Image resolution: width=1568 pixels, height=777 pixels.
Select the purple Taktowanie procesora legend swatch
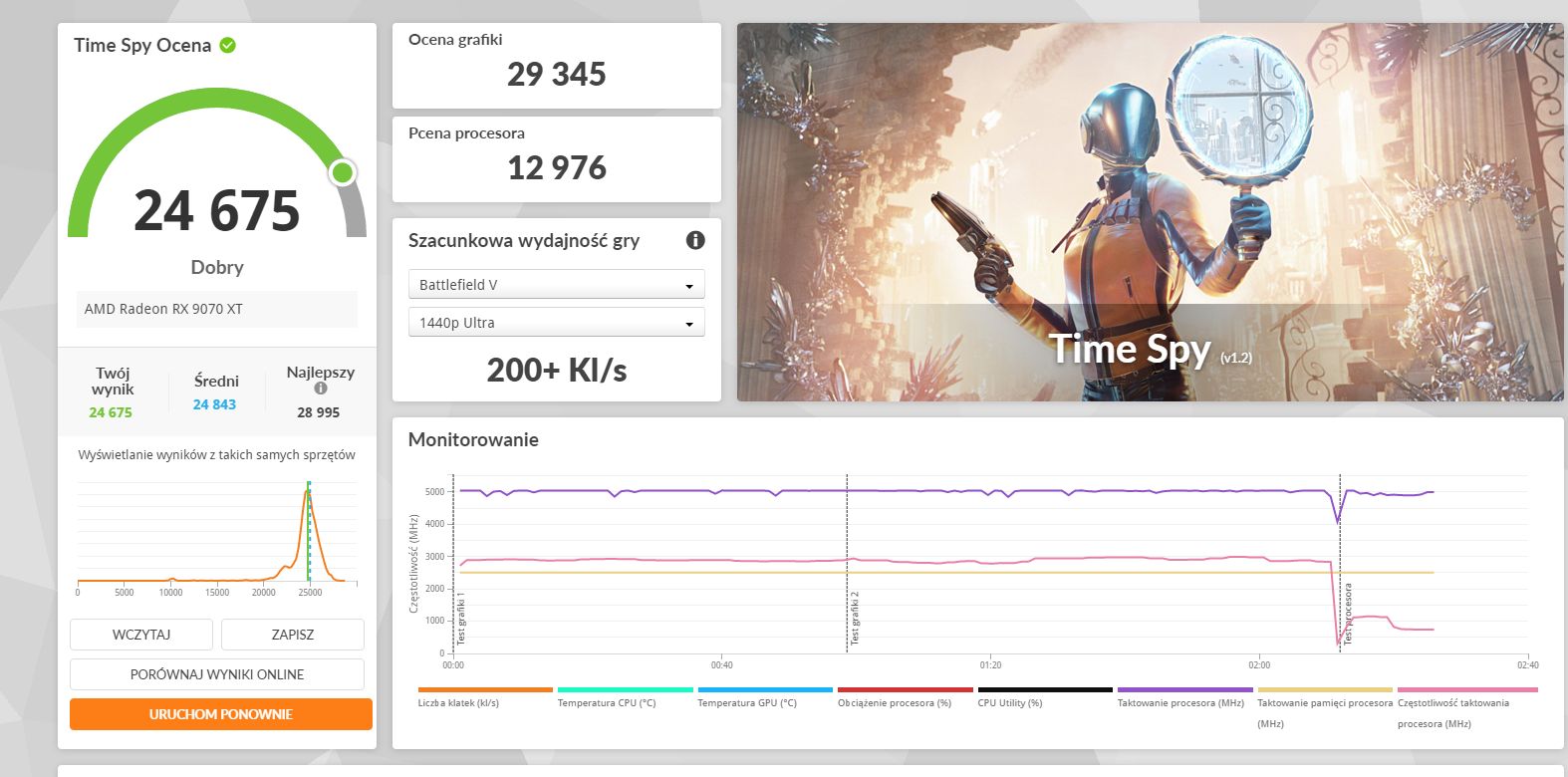click(x=1185, y=689)
